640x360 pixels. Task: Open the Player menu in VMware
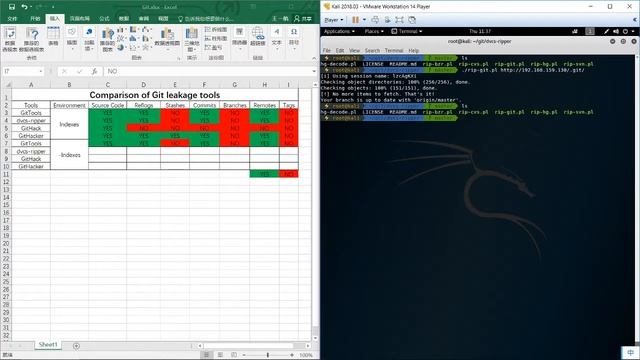[333, 20]
